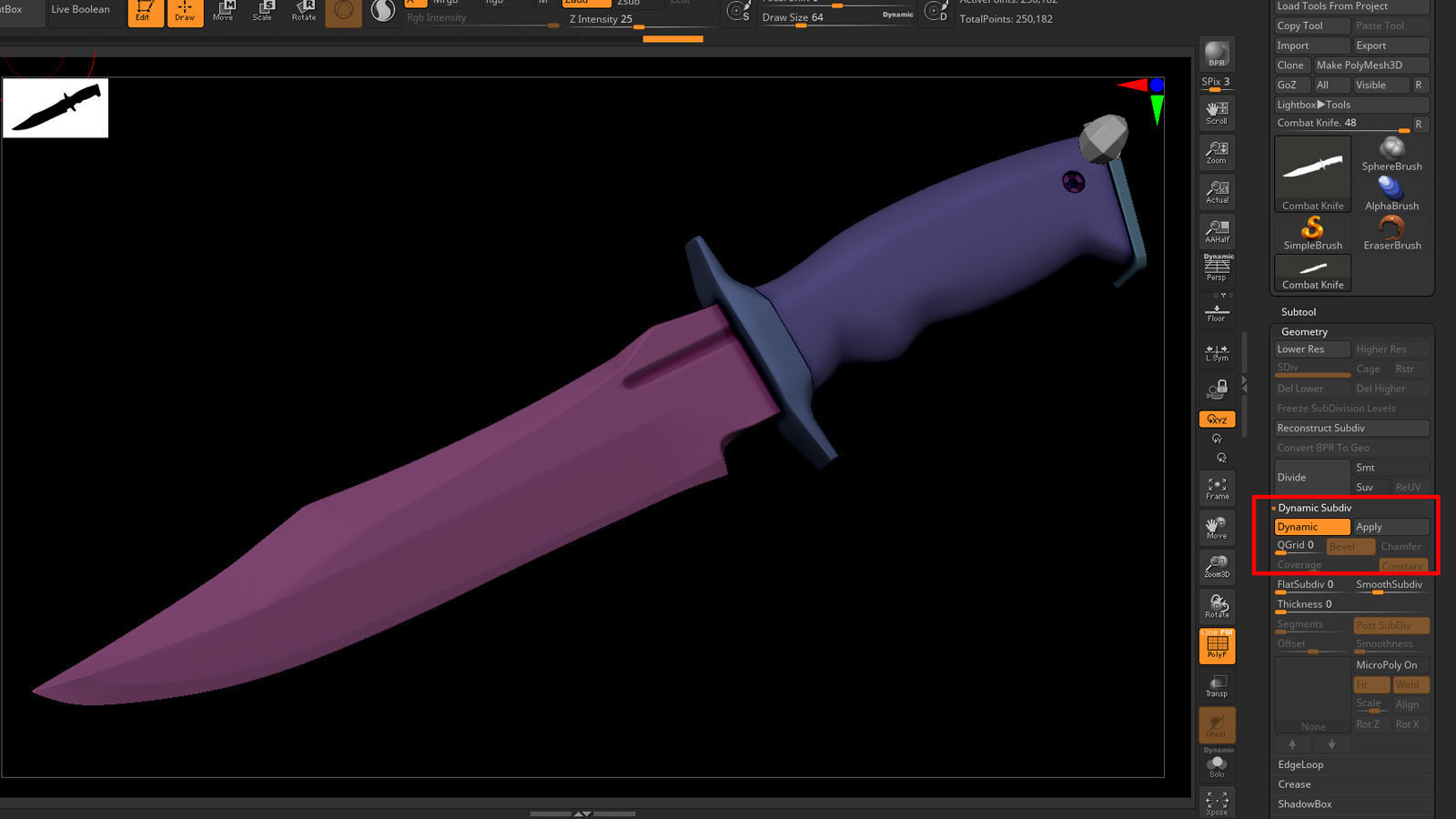Toggle MicroPoly On
Screen dimensions: 1456x819
(x=1390, y=665)
